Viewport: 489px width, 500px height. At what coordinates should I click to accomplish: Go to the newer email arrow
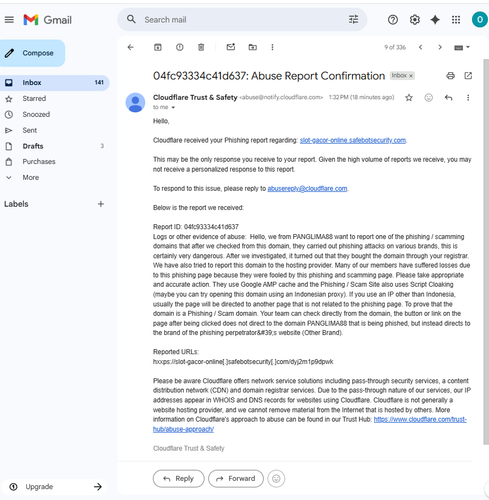click(x=421, y=47)
